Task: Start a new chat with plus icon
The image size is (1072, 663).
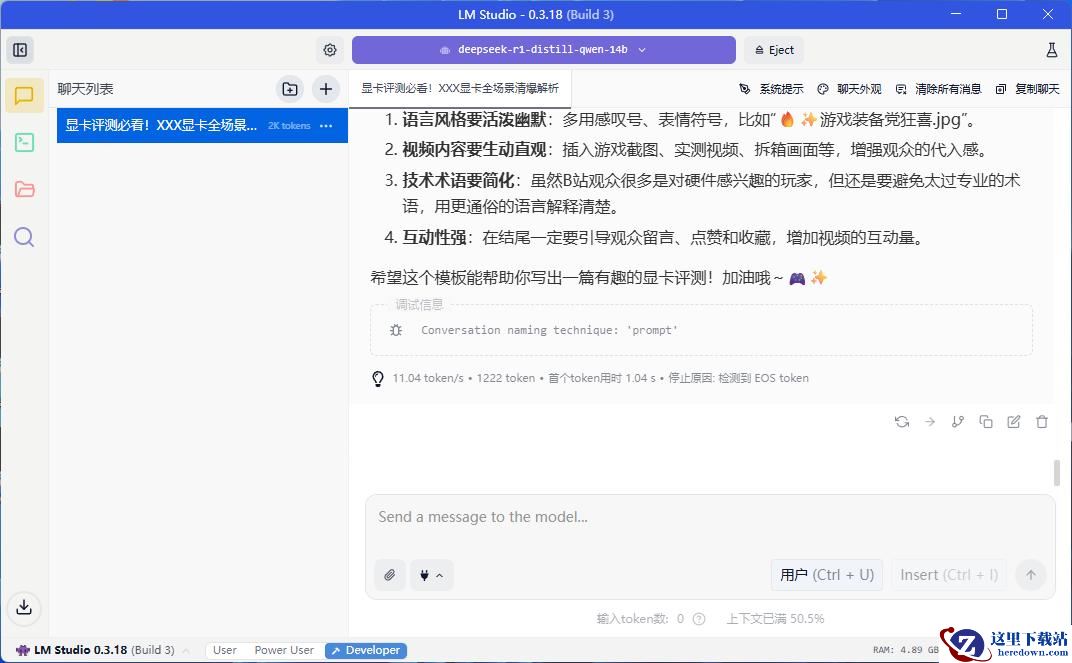Action: pos(326,89)
